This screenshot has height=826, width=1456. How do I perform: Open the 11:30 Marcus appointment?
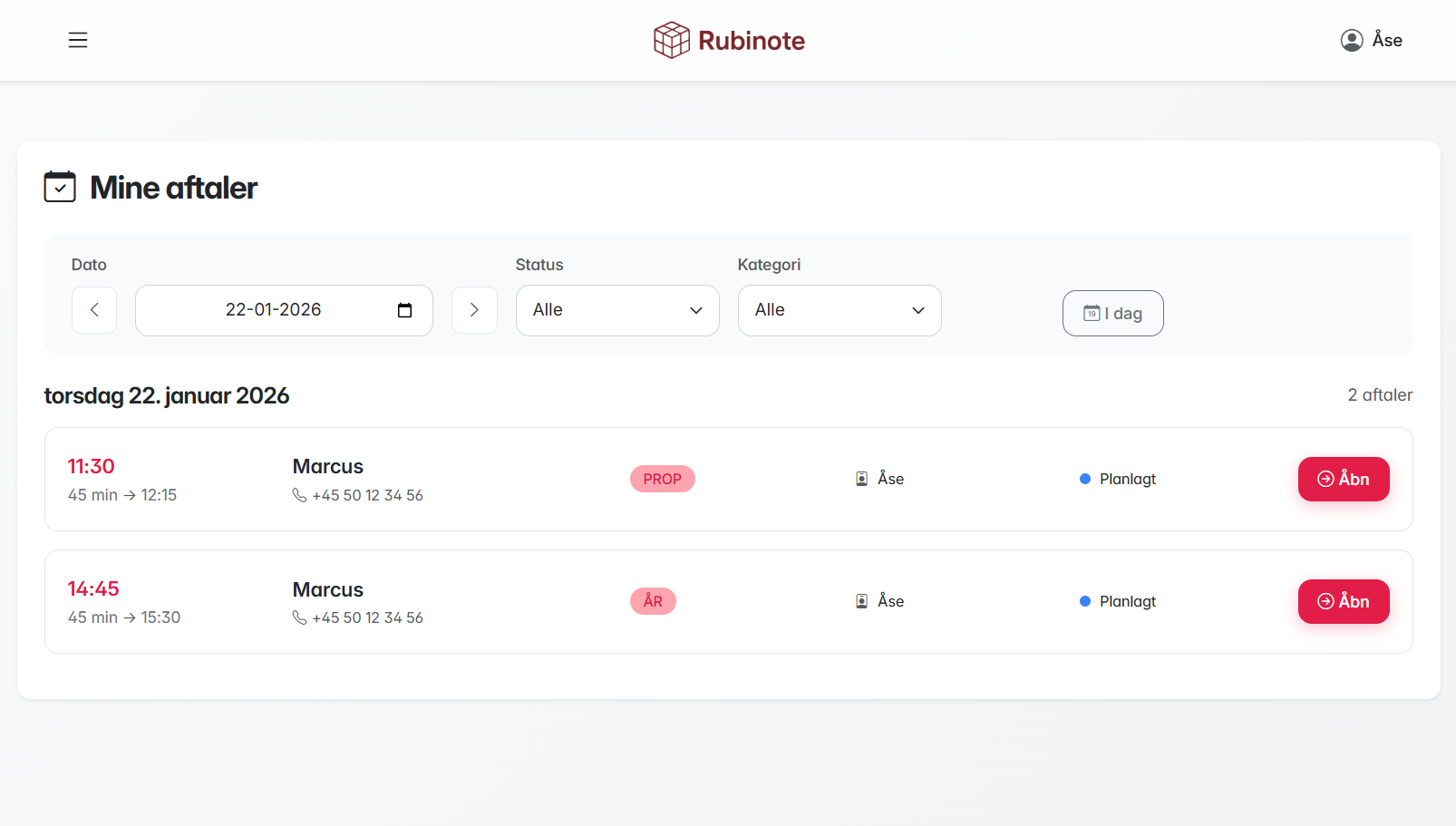coord(1343,479)
